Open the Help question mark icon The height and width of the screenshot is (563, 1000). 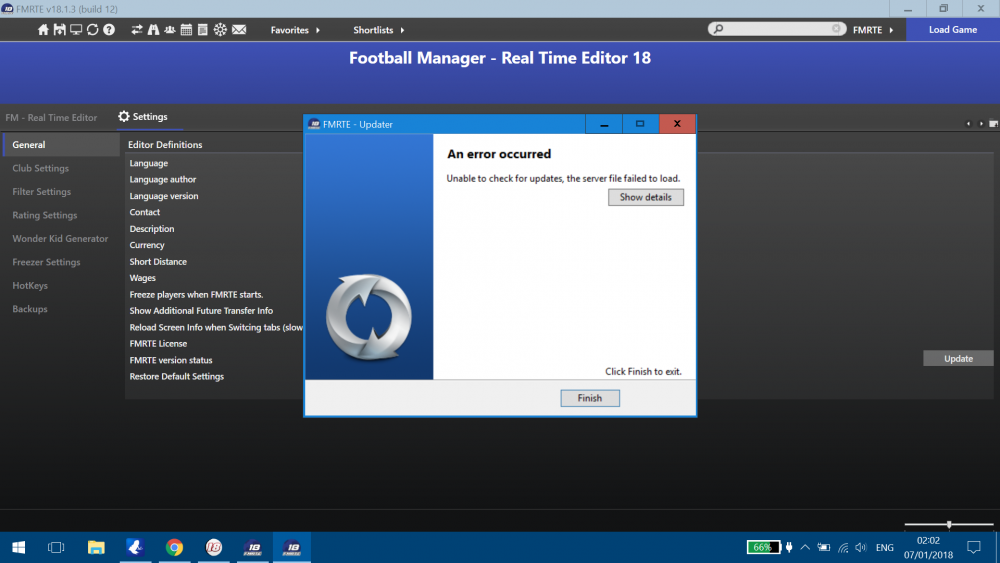[108, 30]
